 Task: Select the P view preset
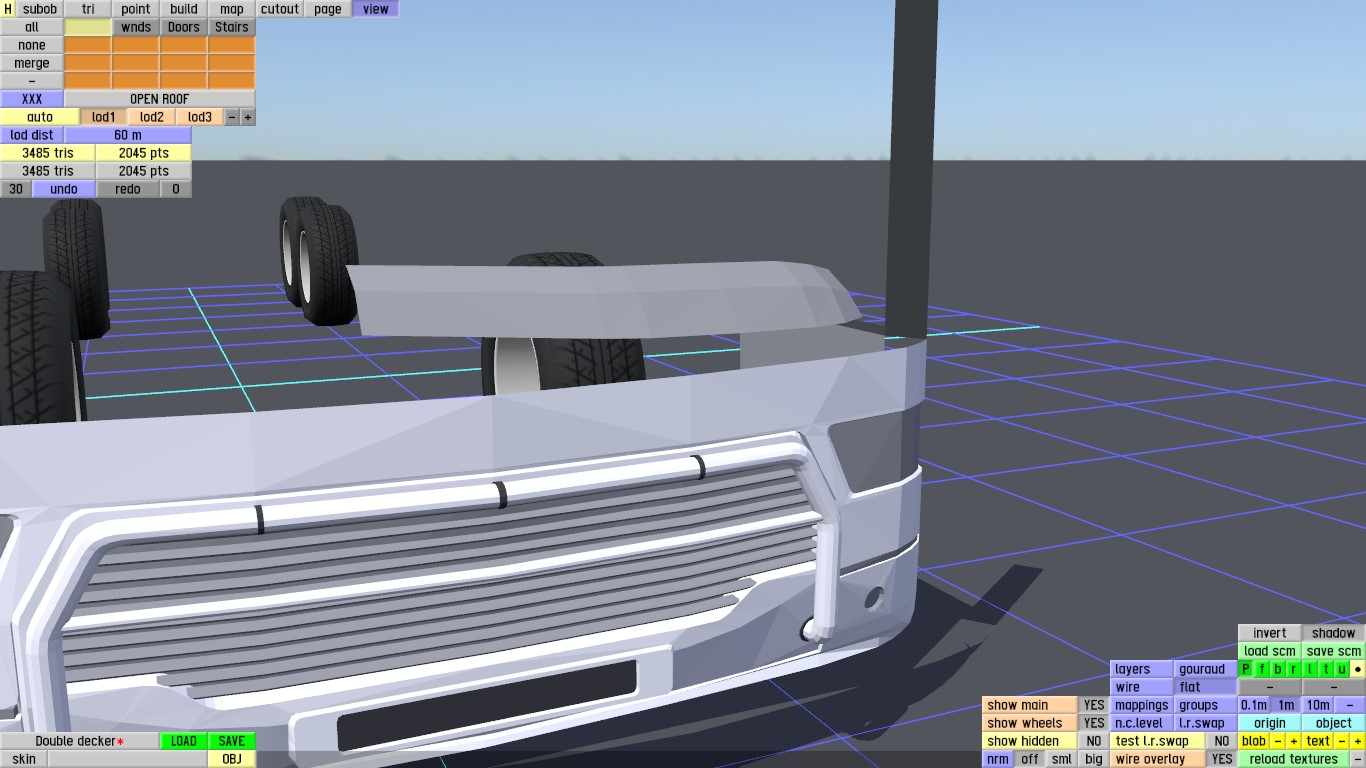pyautogui.click(x=1246, y=669)
